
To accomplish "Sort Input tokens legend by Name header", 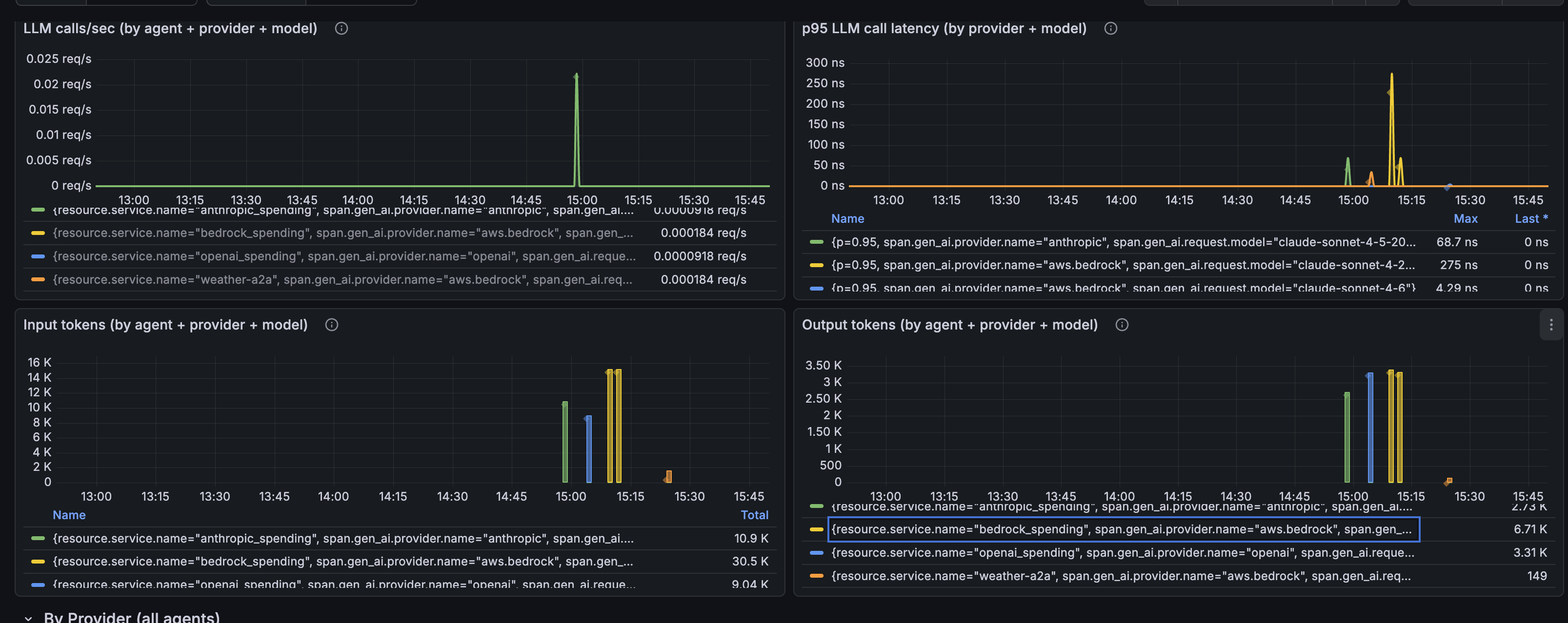I will pyautogui.click(x=69, y=515).
